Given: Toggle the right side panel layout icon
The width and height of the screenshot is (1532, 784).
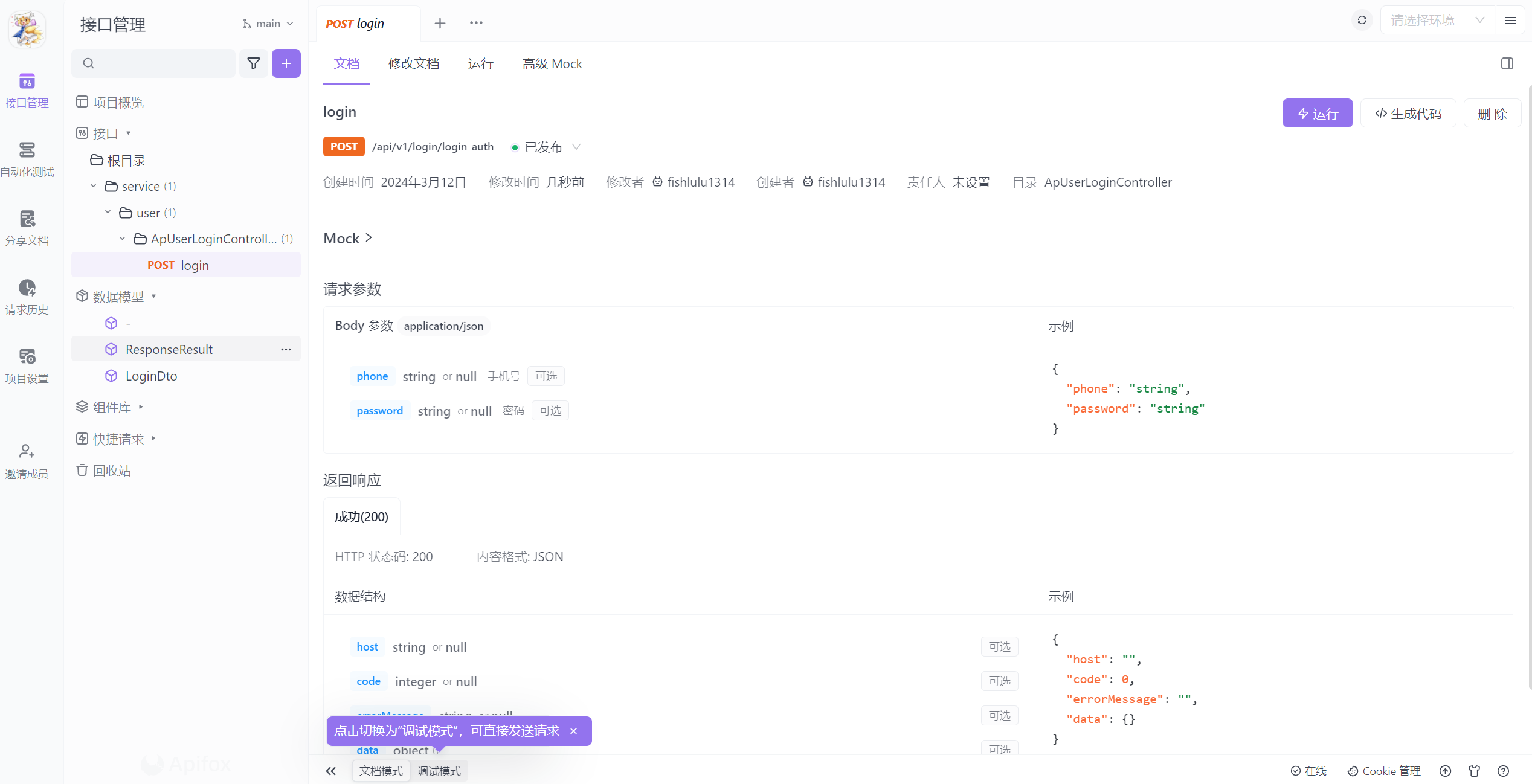Looking at the screenshot, I should click(1507, 63).
